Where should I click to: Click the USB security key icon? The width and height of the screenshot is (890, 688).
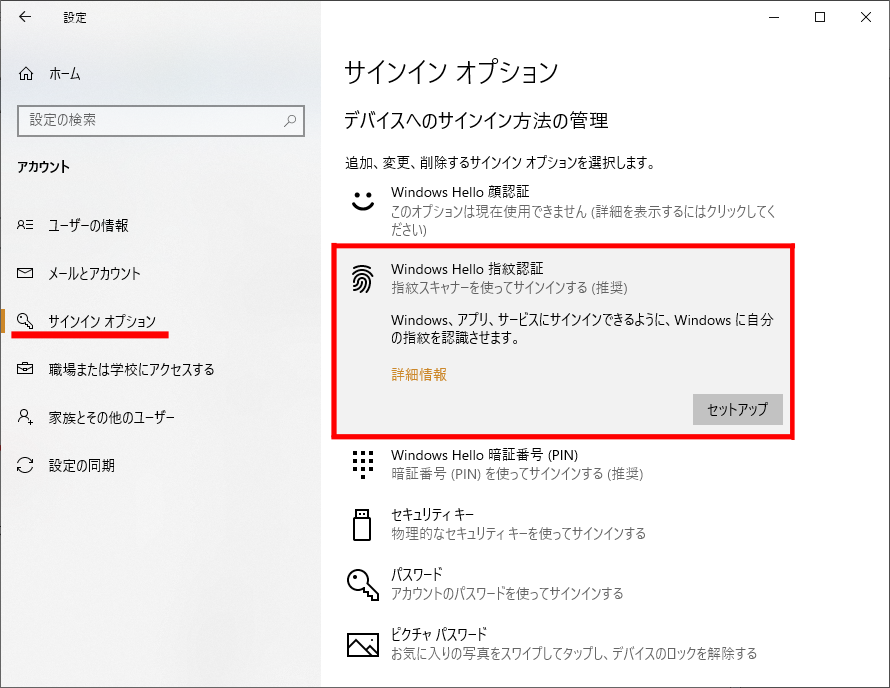362,525
